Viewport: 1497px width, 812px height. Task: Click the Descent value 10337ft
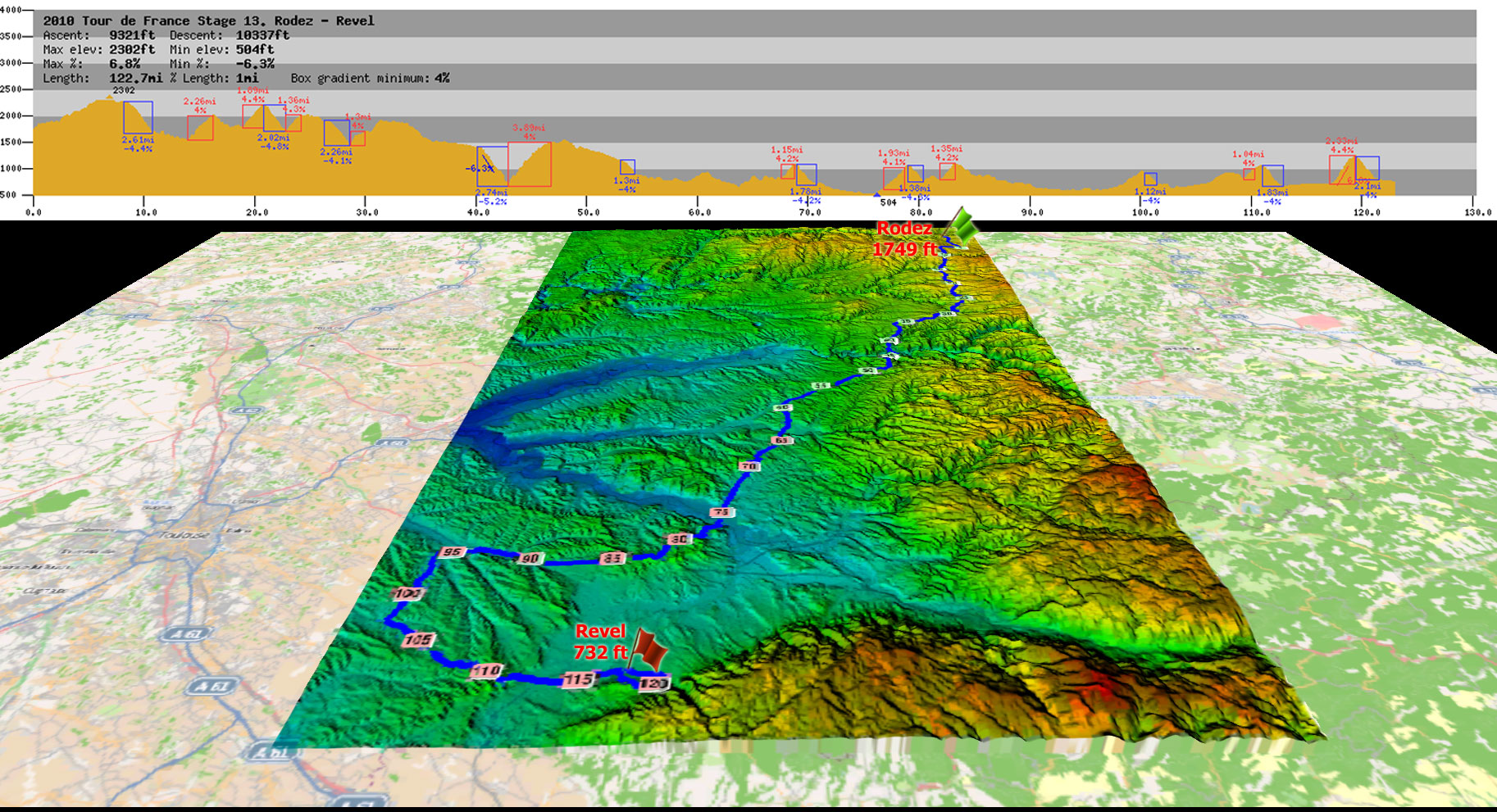(262, 35)
